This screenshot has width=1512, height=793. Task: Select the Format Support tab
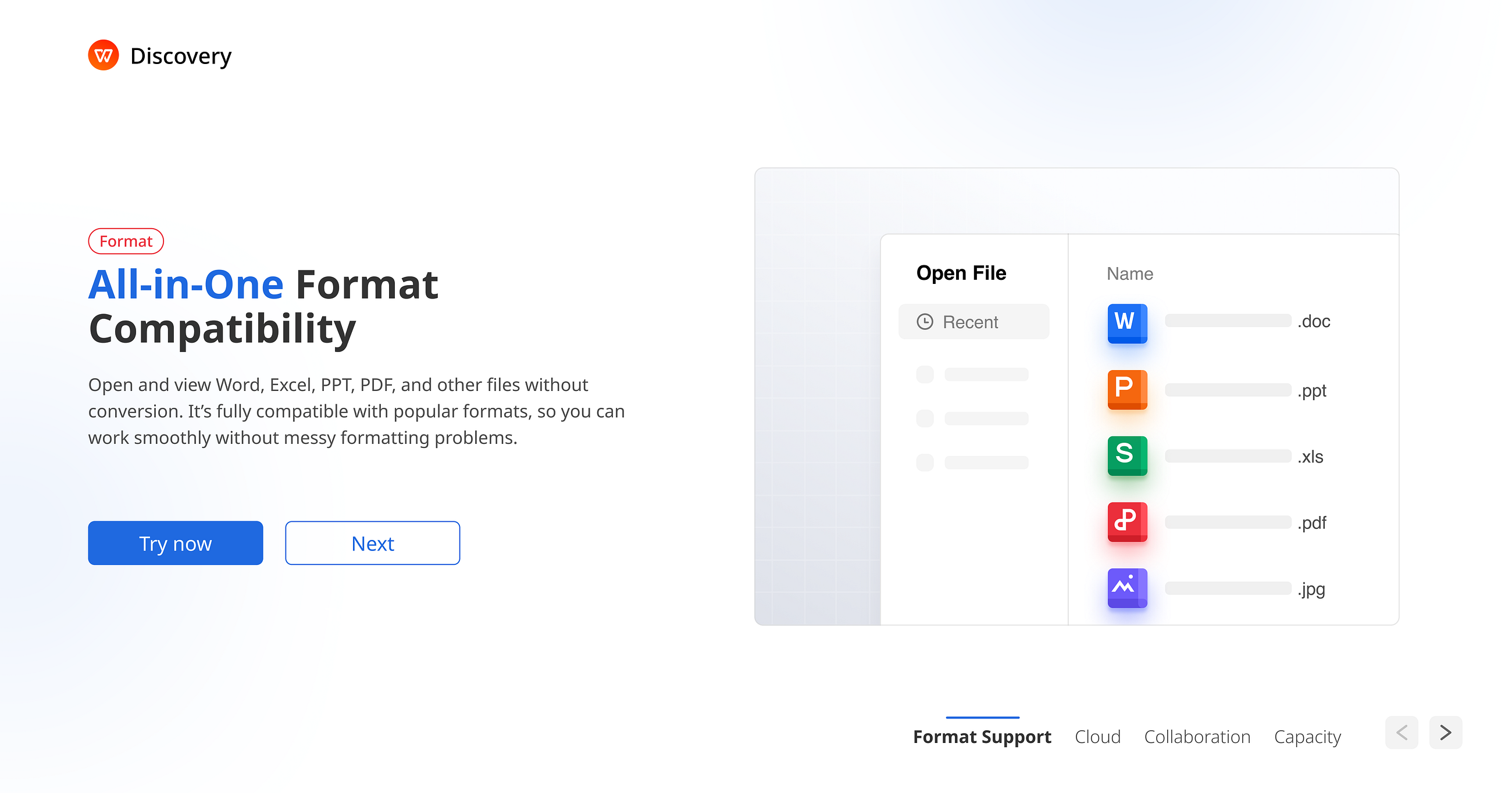tap(982, 737)
